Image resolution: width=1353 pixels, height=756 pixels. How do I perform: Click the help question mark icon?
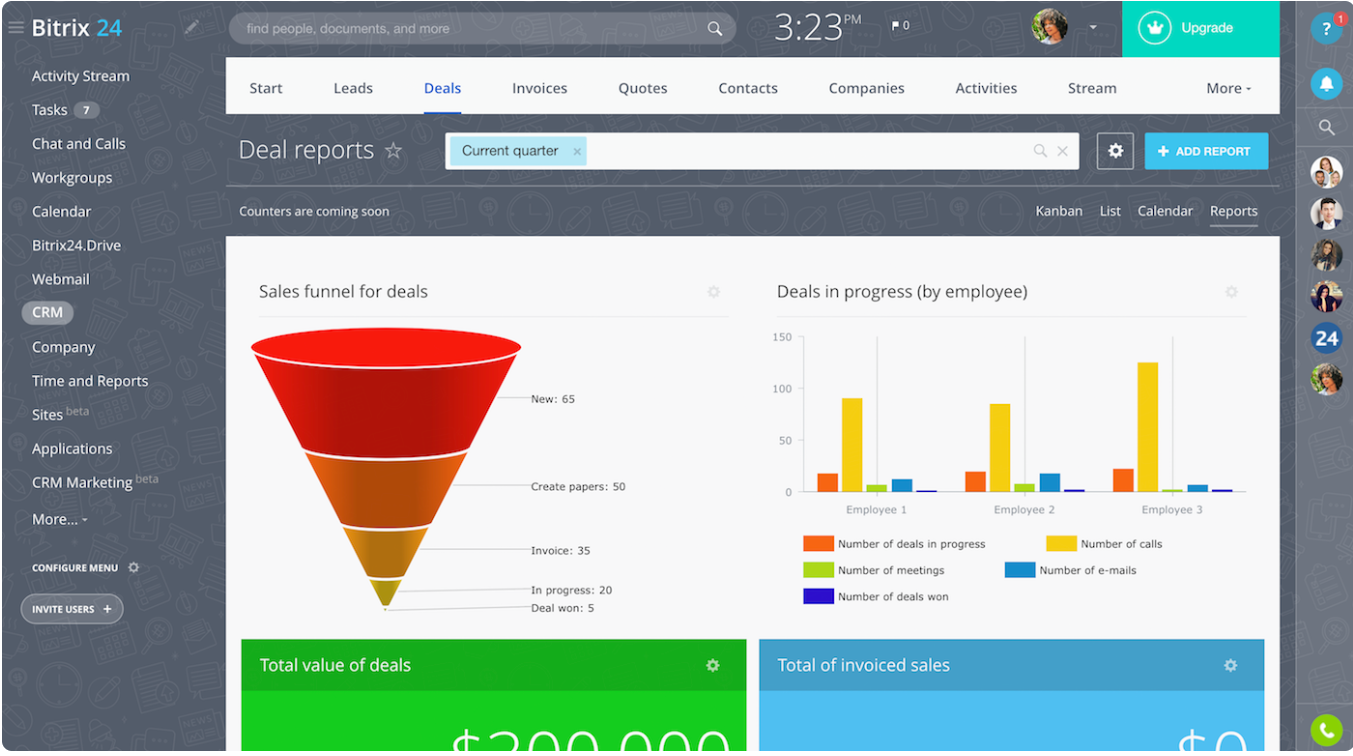(1326, 28)
